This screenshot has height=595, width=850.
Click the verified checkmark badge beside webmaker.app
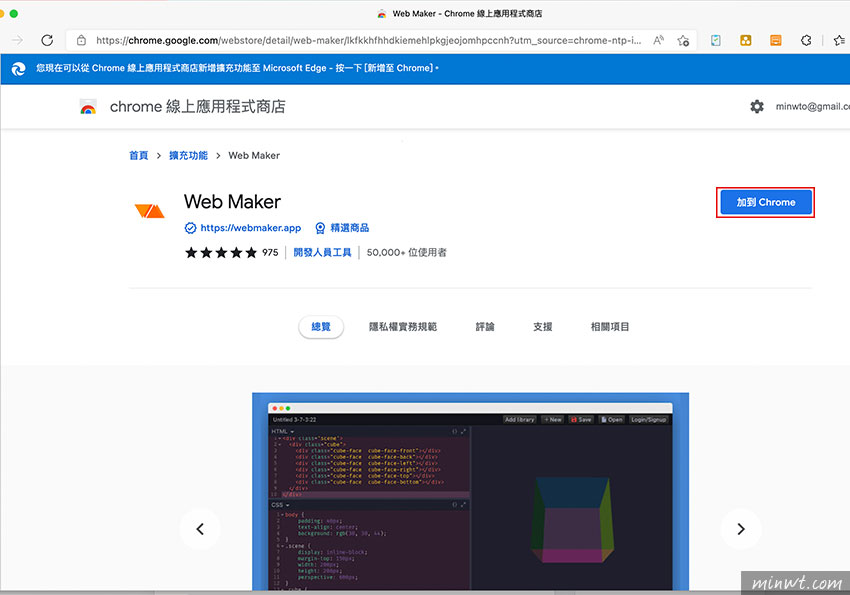tap(190, 228)
